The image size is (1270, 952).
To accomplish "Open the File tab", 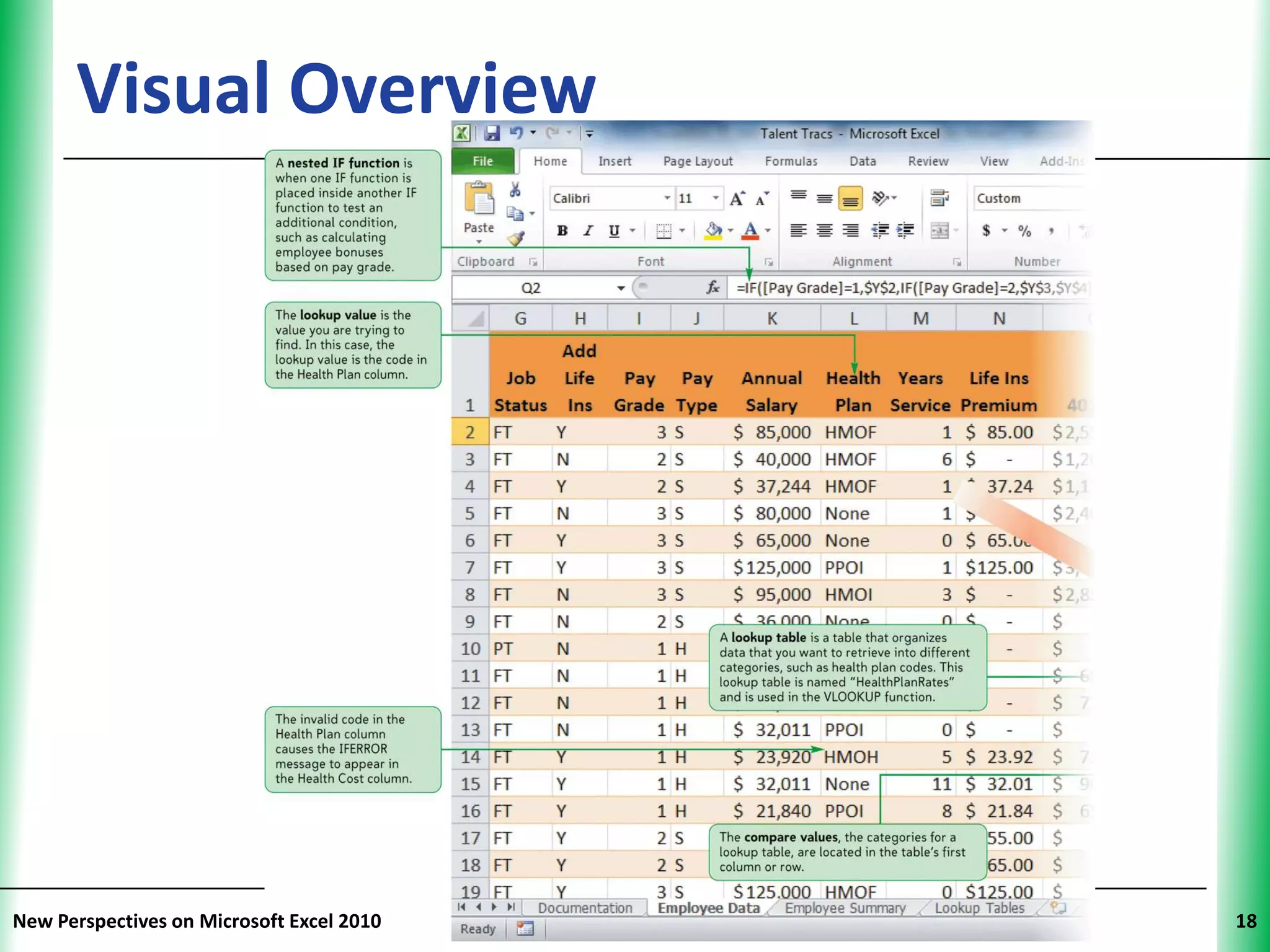I will pos(482,161).
